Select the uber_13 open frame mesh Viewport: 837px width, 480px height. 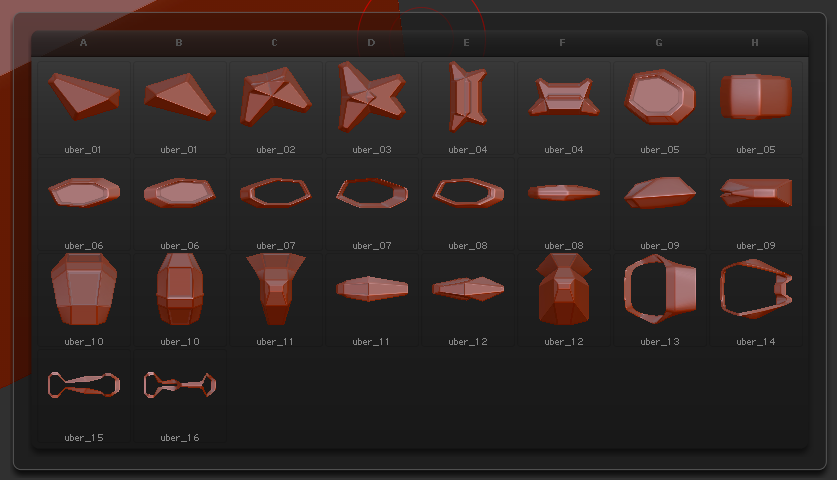(660, 300)
